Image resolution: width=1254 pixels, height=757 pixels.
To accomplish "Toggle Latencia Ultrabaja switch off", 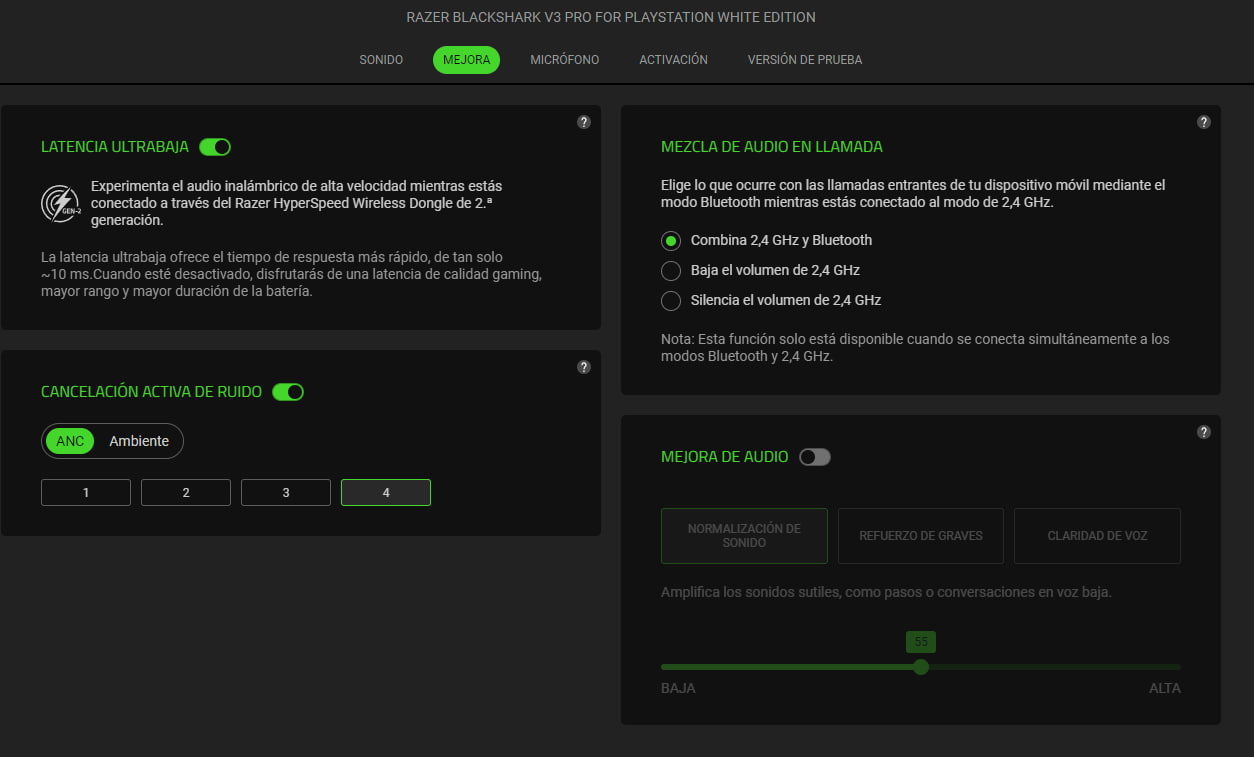I will point(215,147).
